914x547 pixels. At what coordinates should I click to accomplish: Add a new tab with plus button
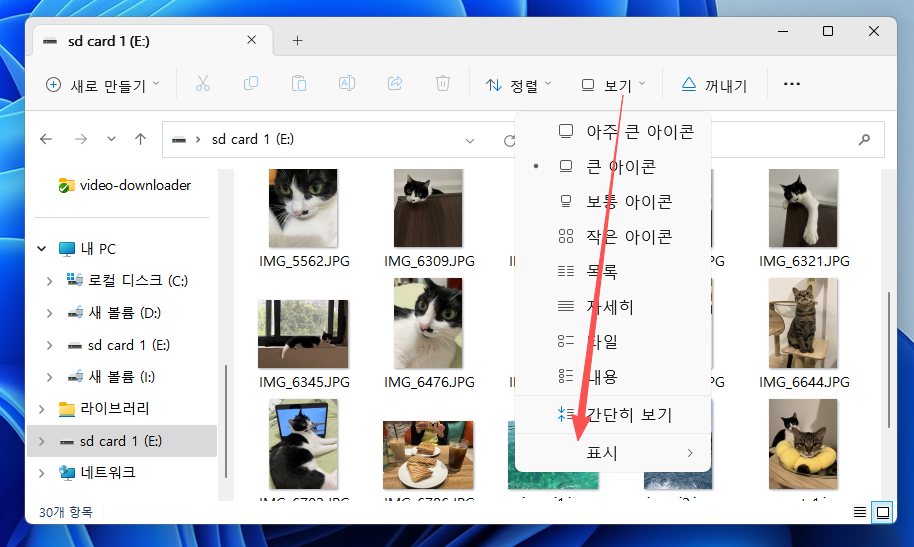[297, 40]
